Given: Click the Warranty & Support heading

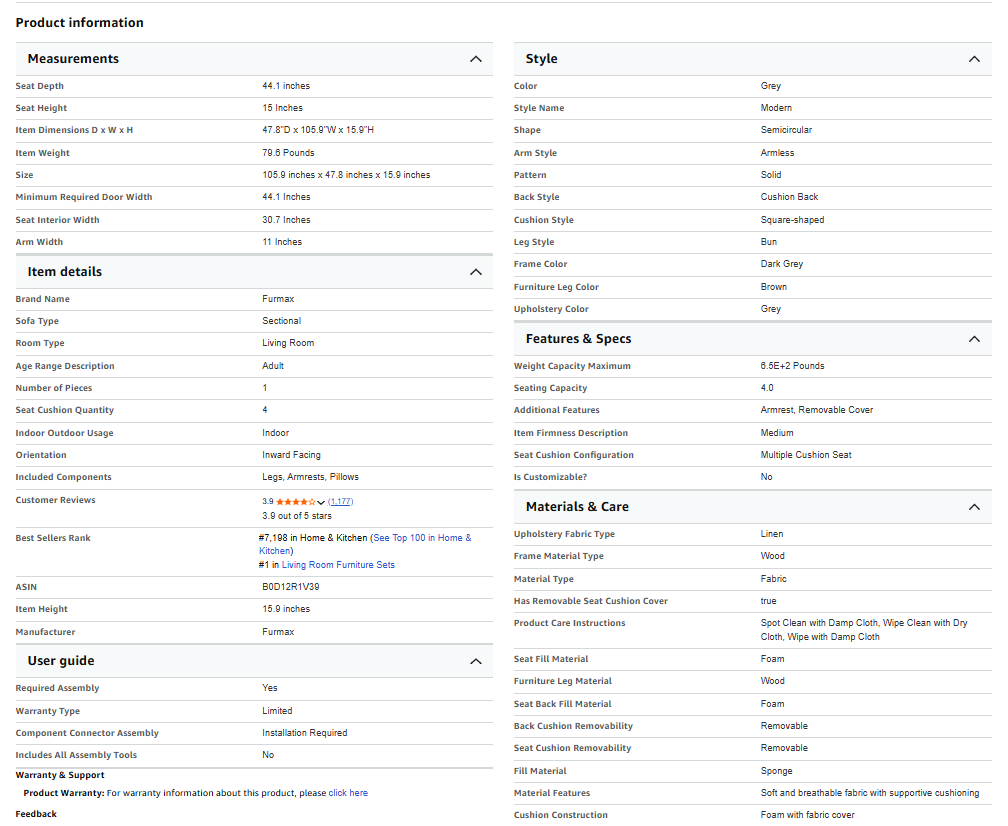Looking at the screenshot, I should pos(59,774).
